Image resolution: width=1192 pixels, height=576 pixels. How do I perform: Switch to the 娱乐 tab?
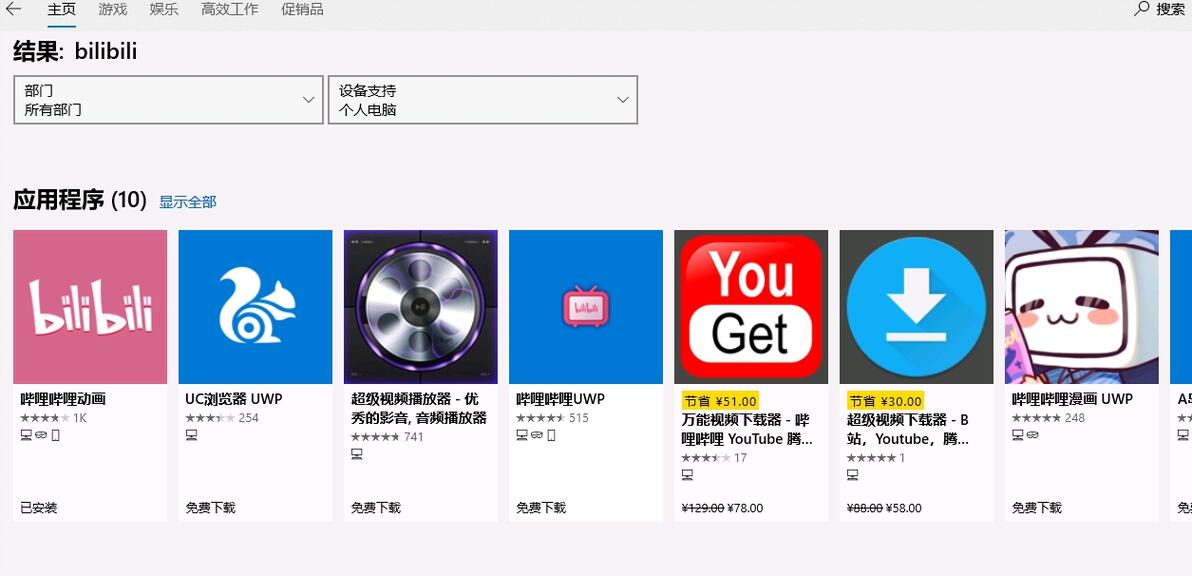[164, 10]
